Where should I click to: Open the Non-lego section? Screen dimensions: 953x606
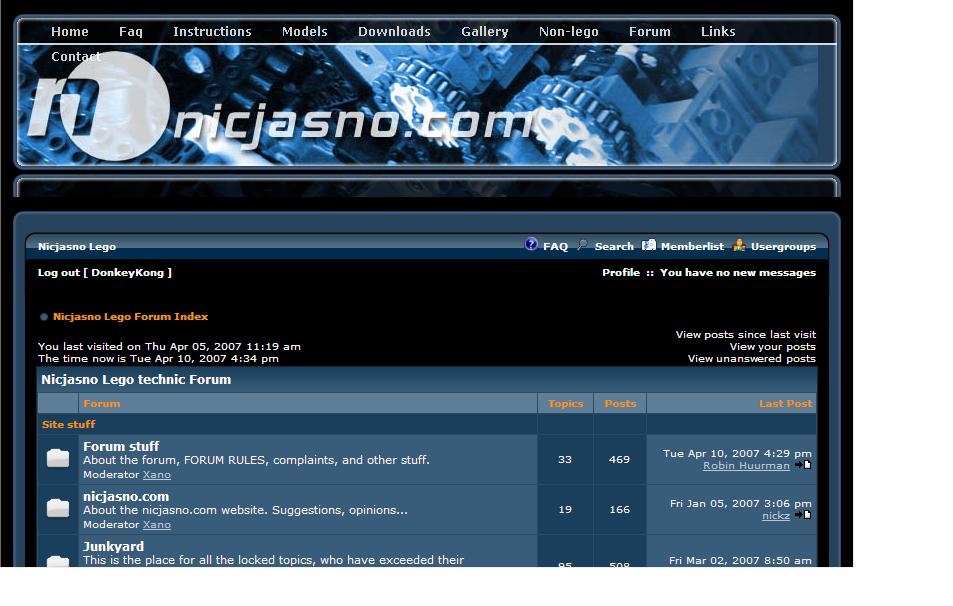click(568, 32)
